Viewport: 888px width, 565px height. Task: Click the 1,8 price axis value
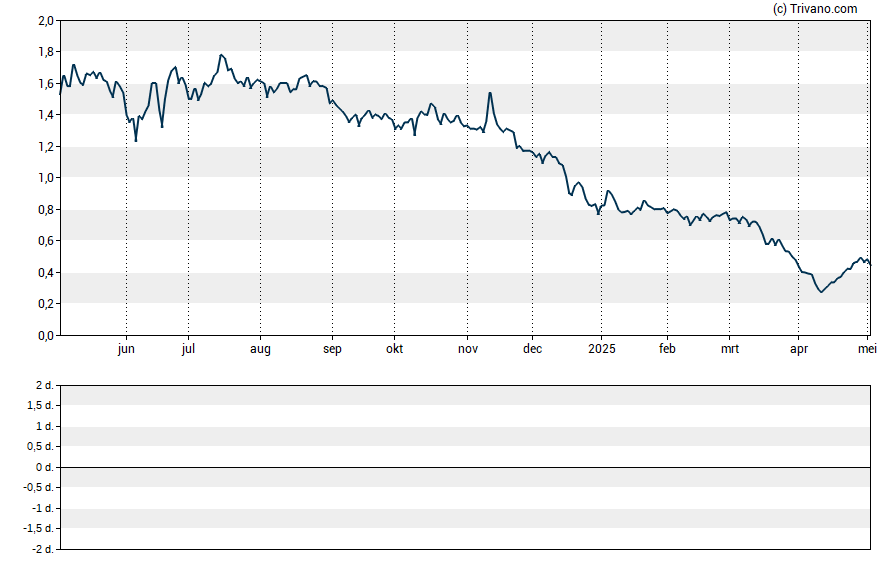click(46, 52)
